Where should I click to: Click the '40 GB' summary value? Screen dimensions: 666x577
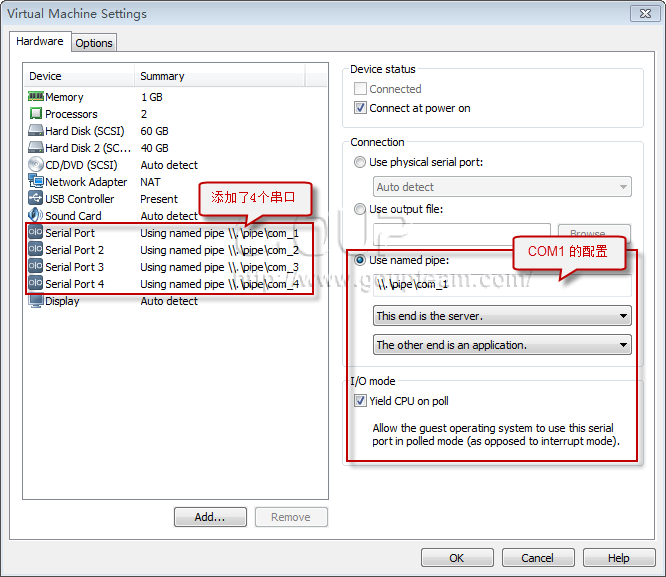(155, 148)
